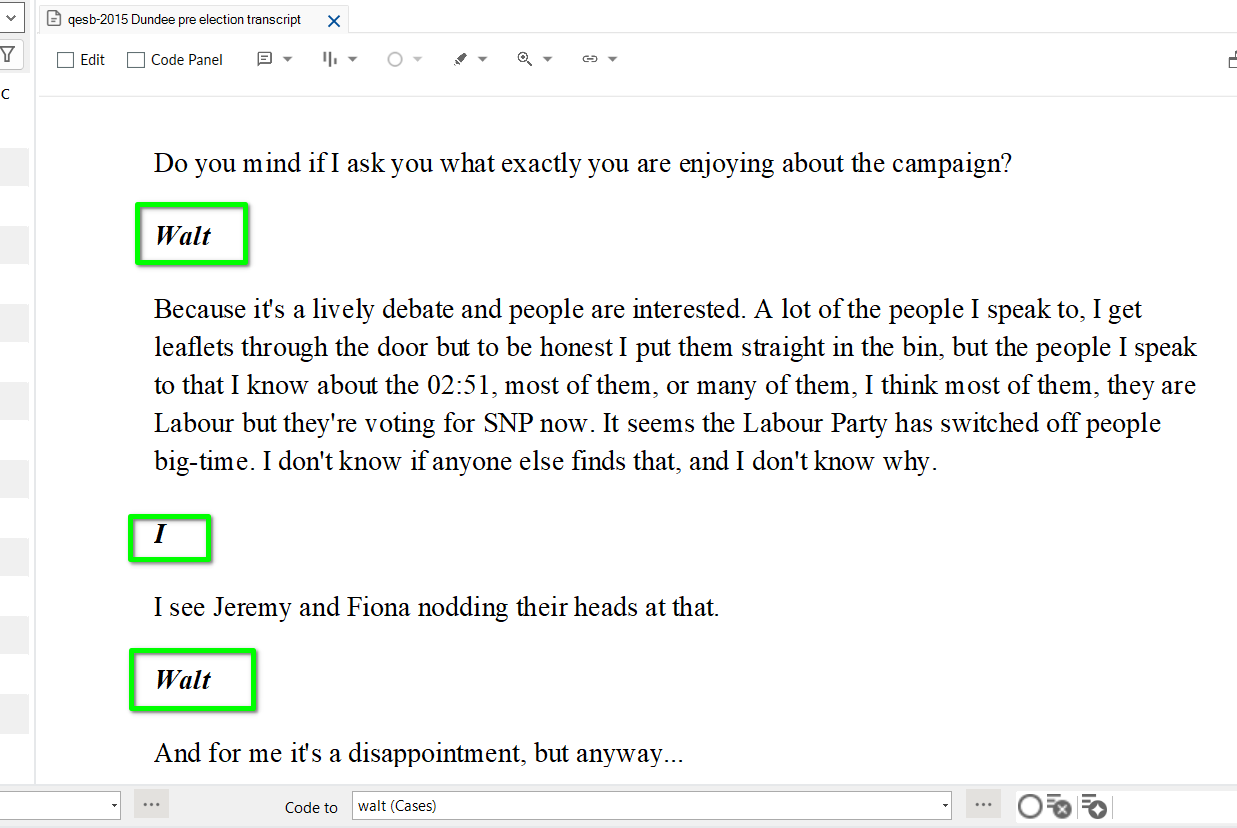Click the code circle icon in bottom bar
The width and height of the screenshot is (1237, 828).
coord(1029,806)
